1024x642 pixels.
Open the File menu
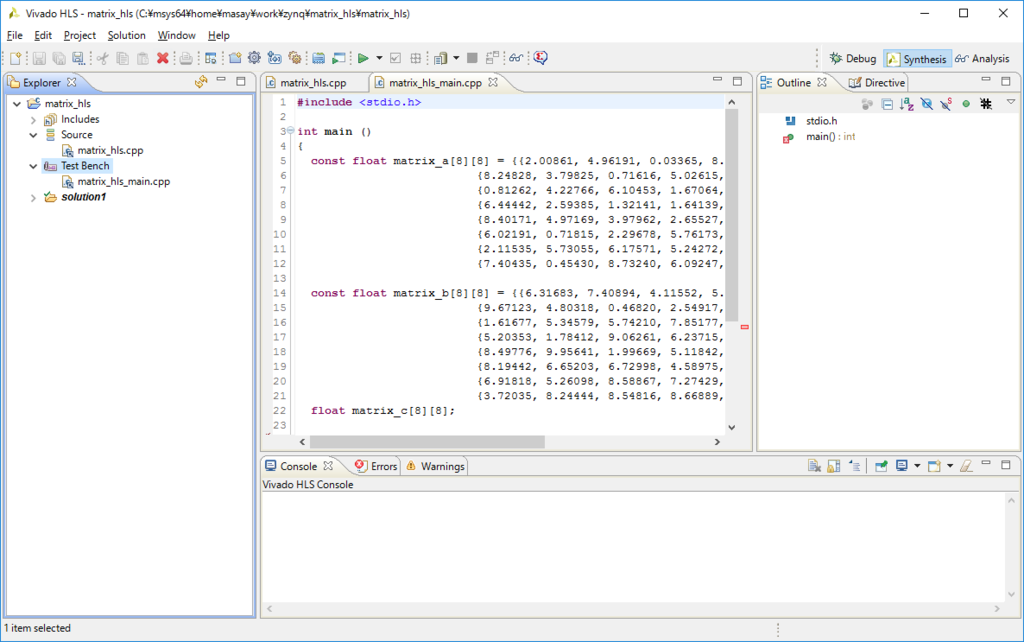pyautogui.click(x=14, y=35)
